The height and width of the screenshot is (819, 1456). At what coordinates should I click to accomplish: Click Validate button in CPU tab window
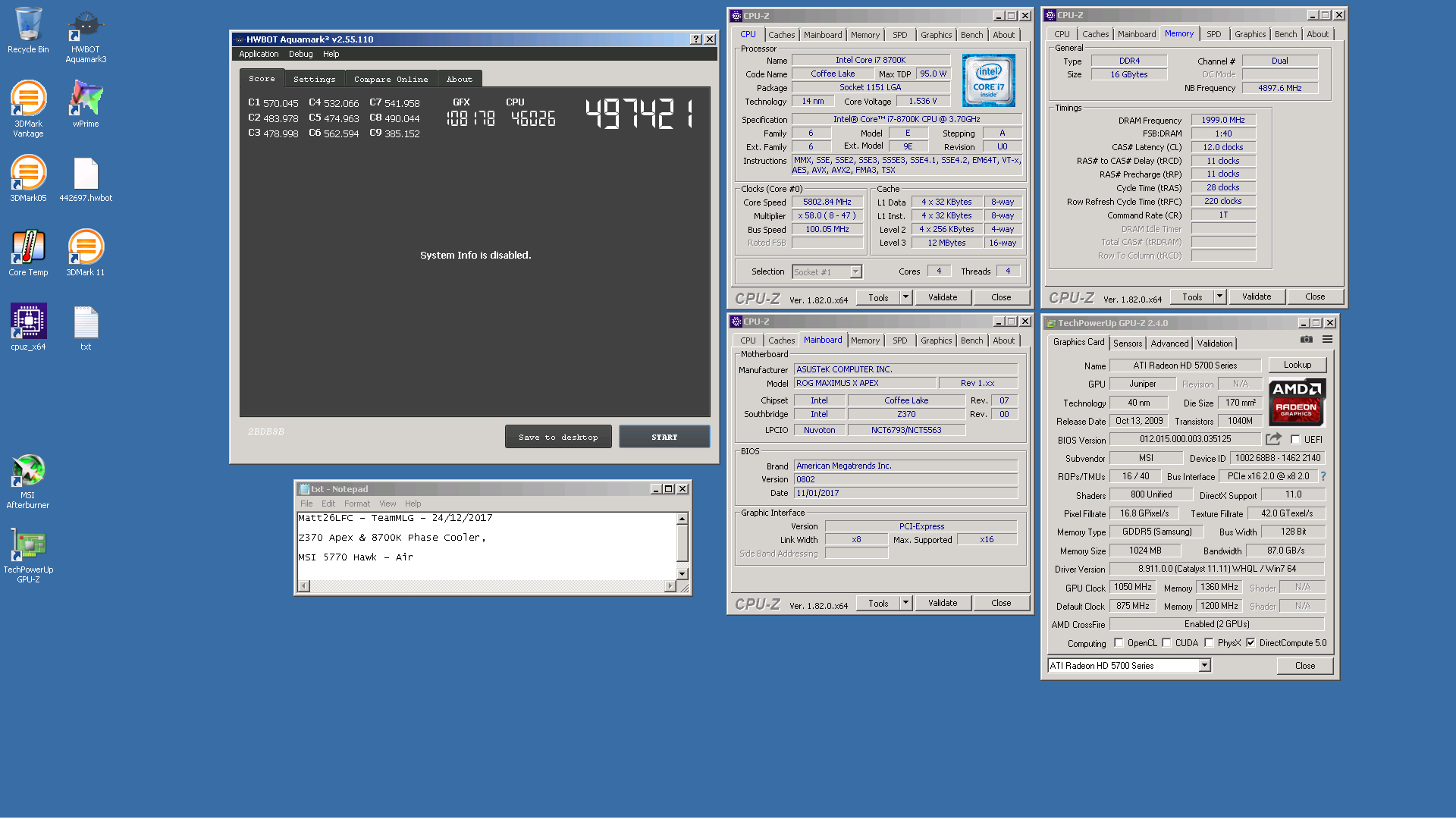[x=943, y=297]
